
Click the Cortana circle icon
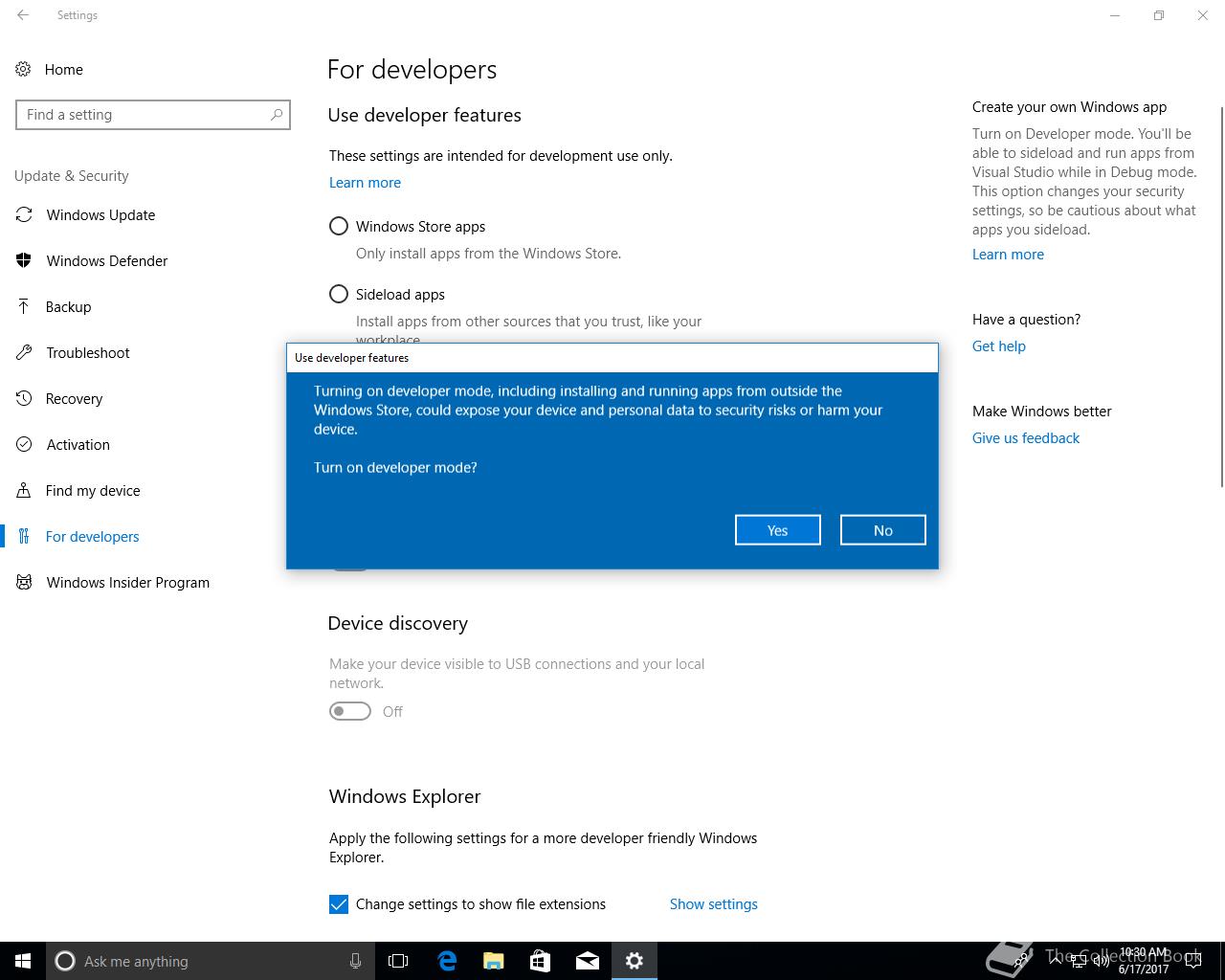[65, 961]
